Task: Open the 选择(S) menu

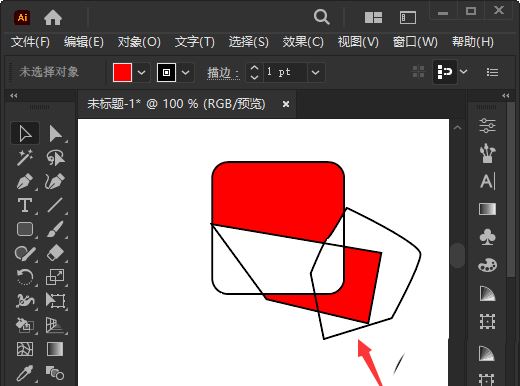Action: pos(249,42)
